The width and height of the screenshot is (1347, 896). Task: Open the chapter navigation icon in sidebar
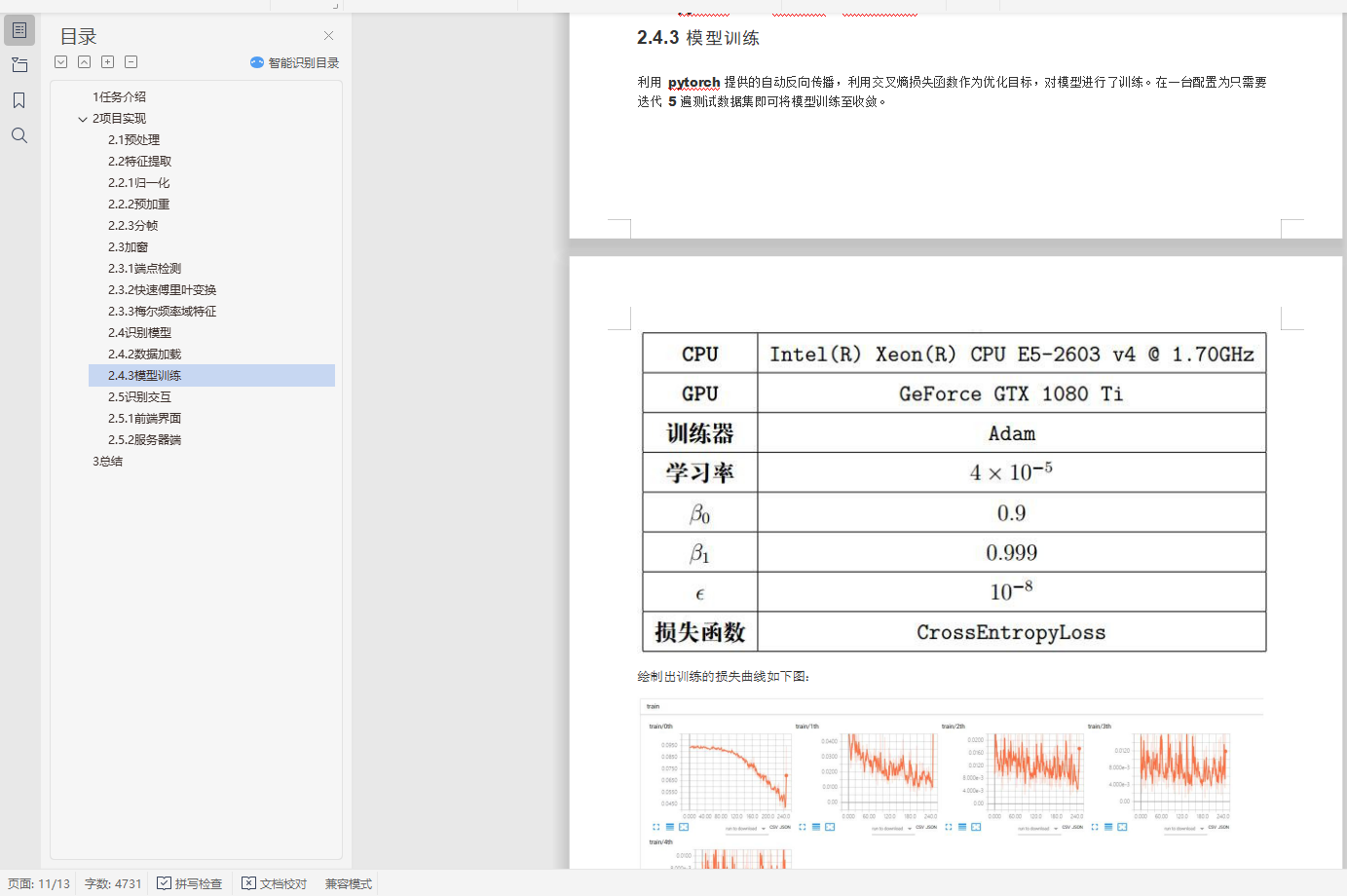point(19,65)
